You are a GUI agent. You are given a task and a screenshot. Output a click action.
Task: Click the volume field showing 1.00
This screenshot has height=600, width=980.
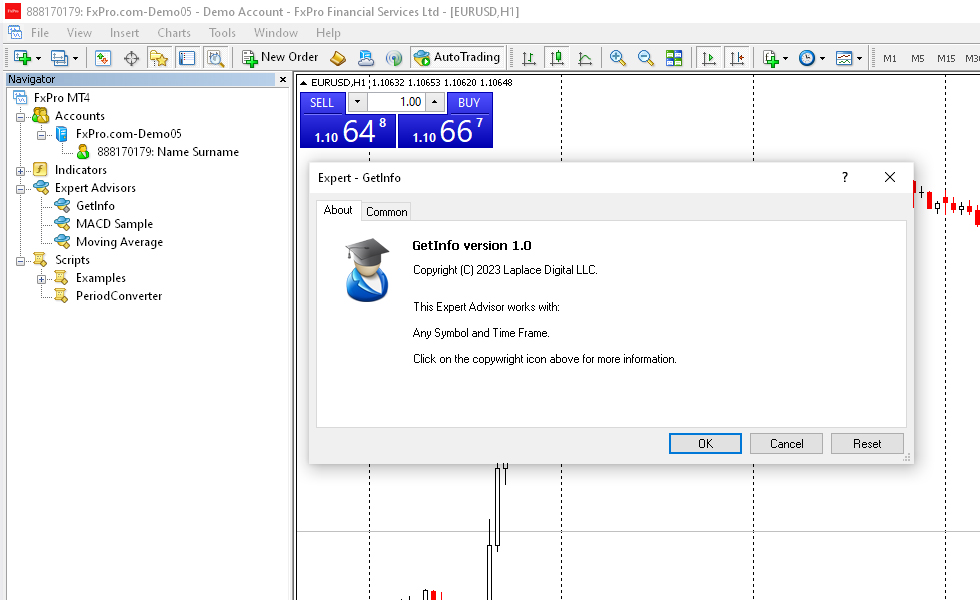(396, 102)
